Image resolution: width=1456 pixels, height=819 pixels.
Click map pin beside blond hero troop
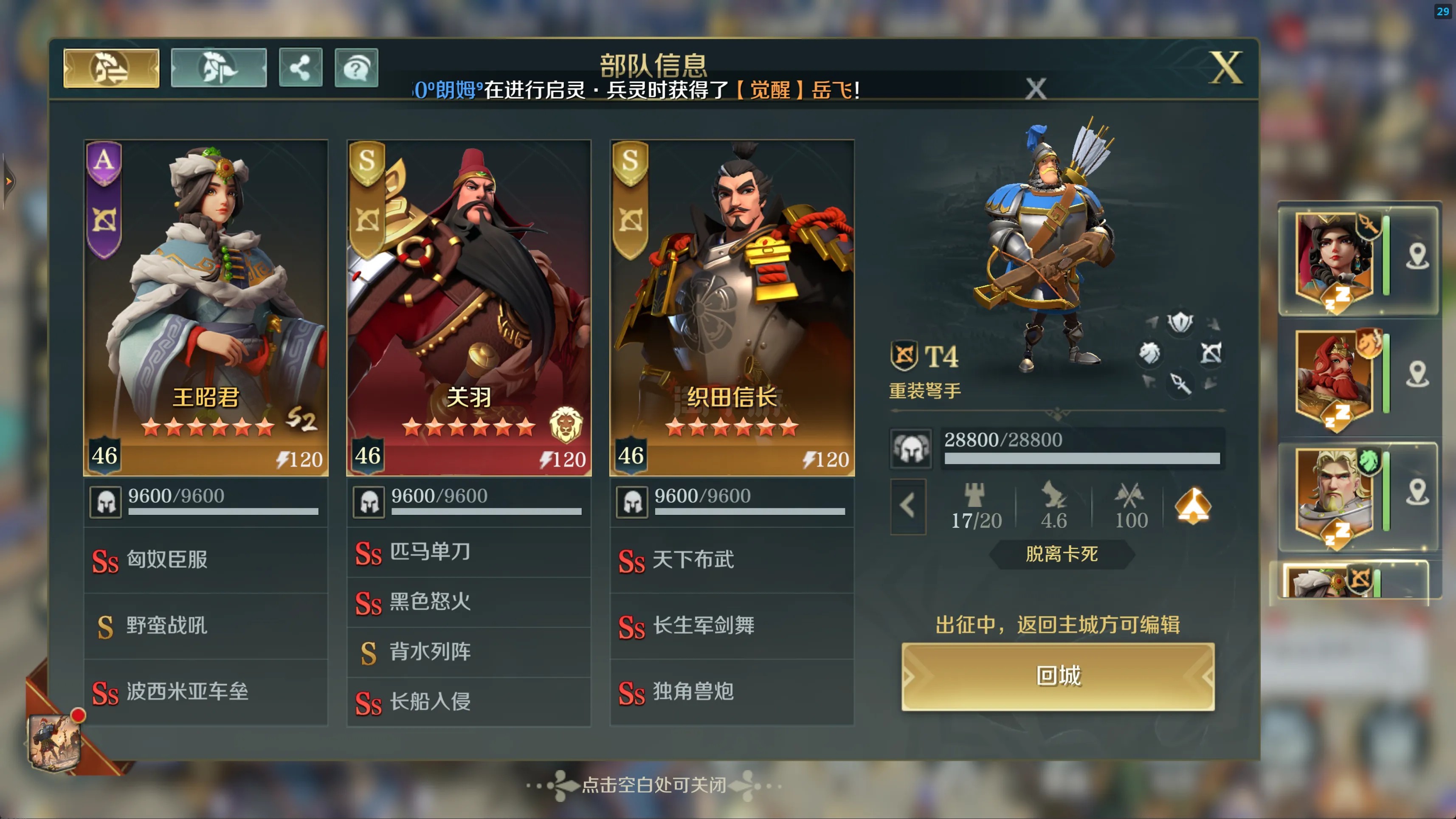[1417, 492]
